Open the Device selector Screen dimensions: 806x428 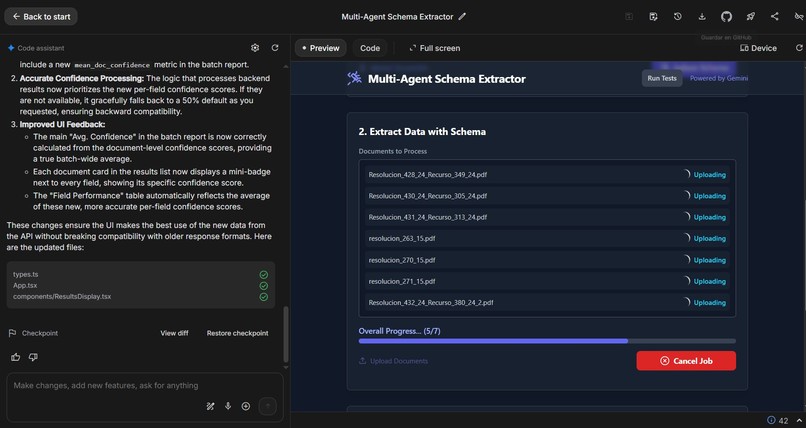pyautogui.click(x=758, y=48)
